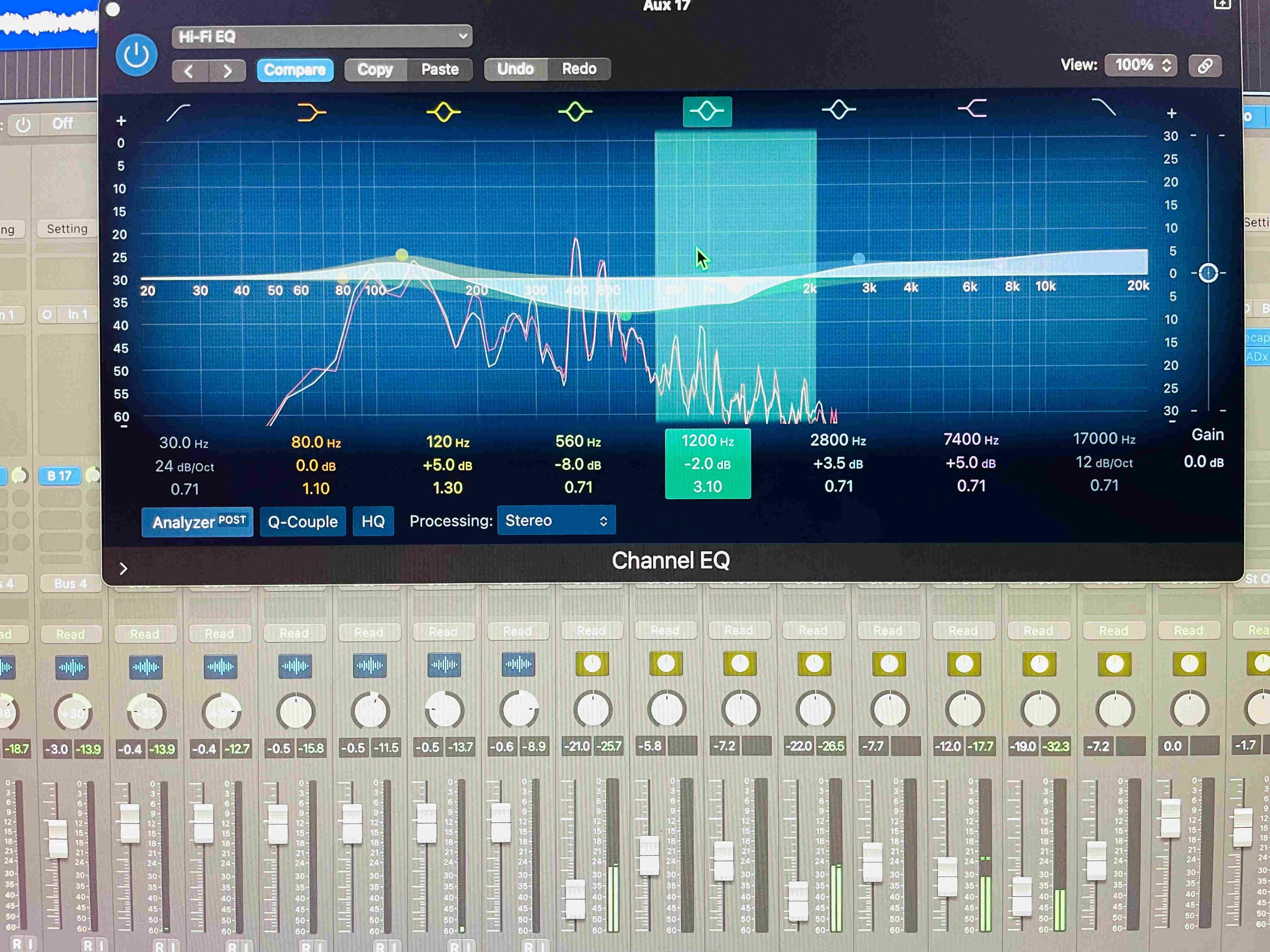Screen dimensions: 1270x952
Task: Click the high shelf band icon above 7400 Hz
Action: (972, 108)
